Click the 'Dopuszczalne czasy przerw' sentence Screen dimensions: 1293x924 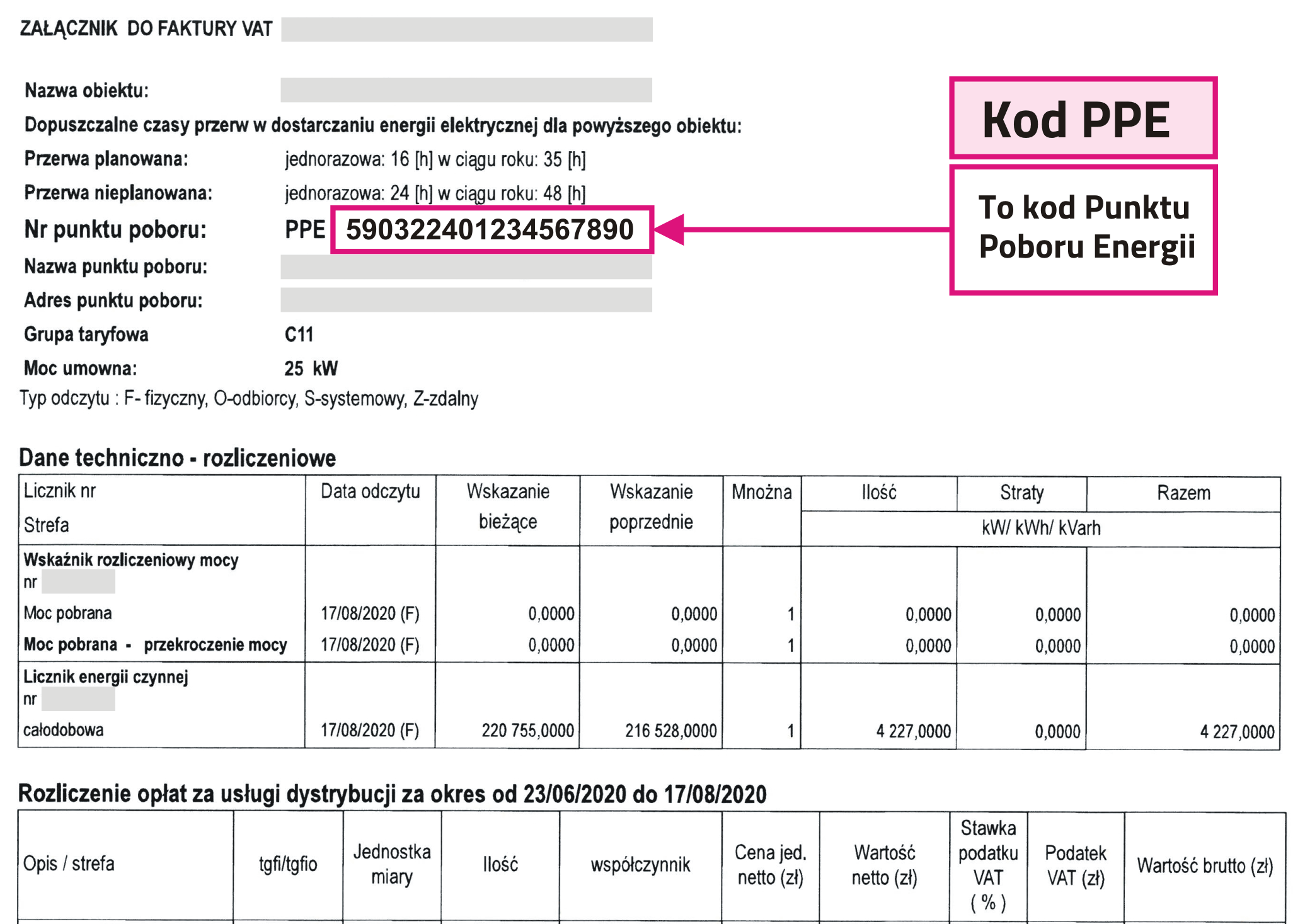[x=382, y=125]
